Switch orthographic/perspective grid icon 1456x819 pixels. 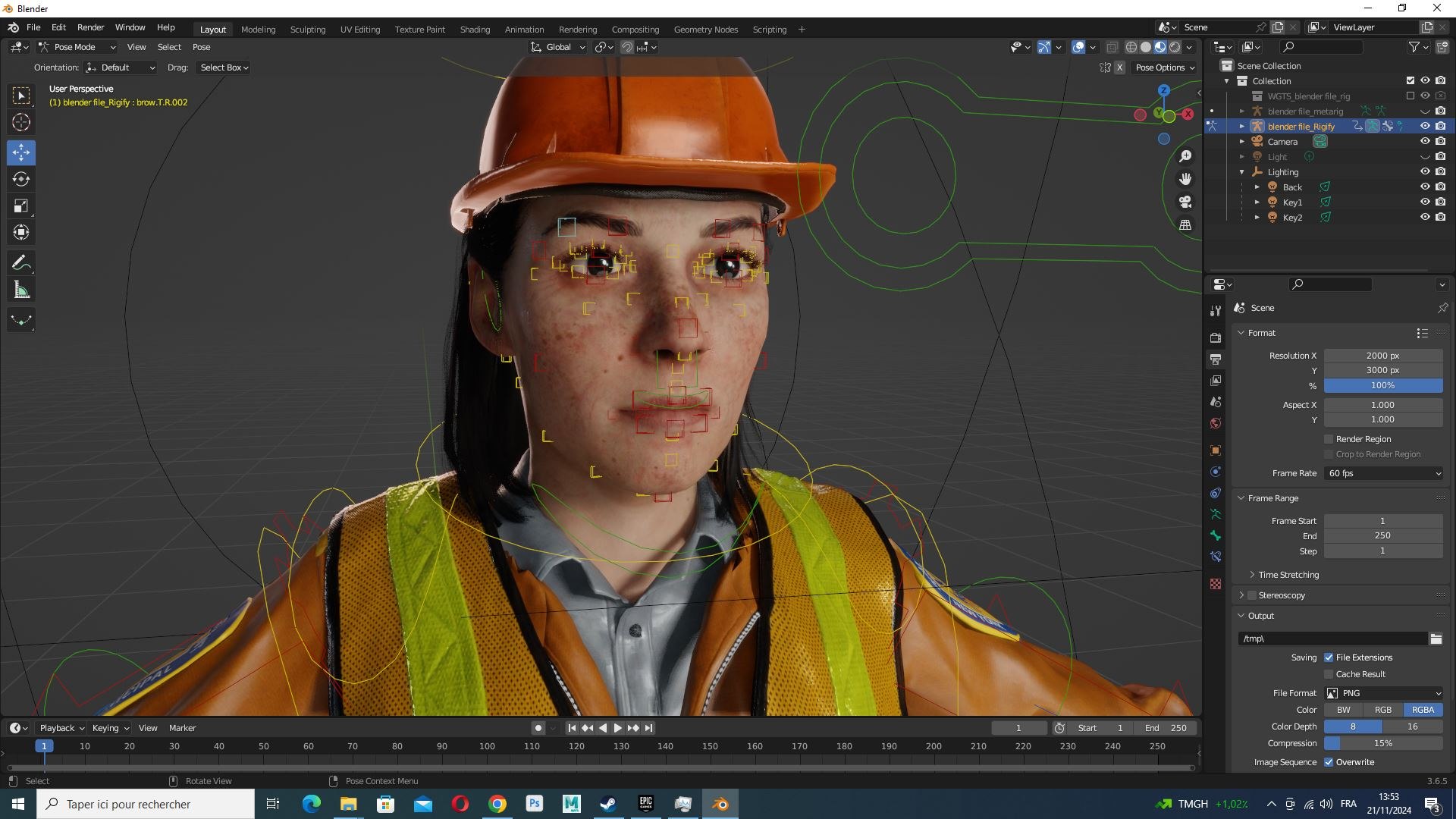point(1185,224)
